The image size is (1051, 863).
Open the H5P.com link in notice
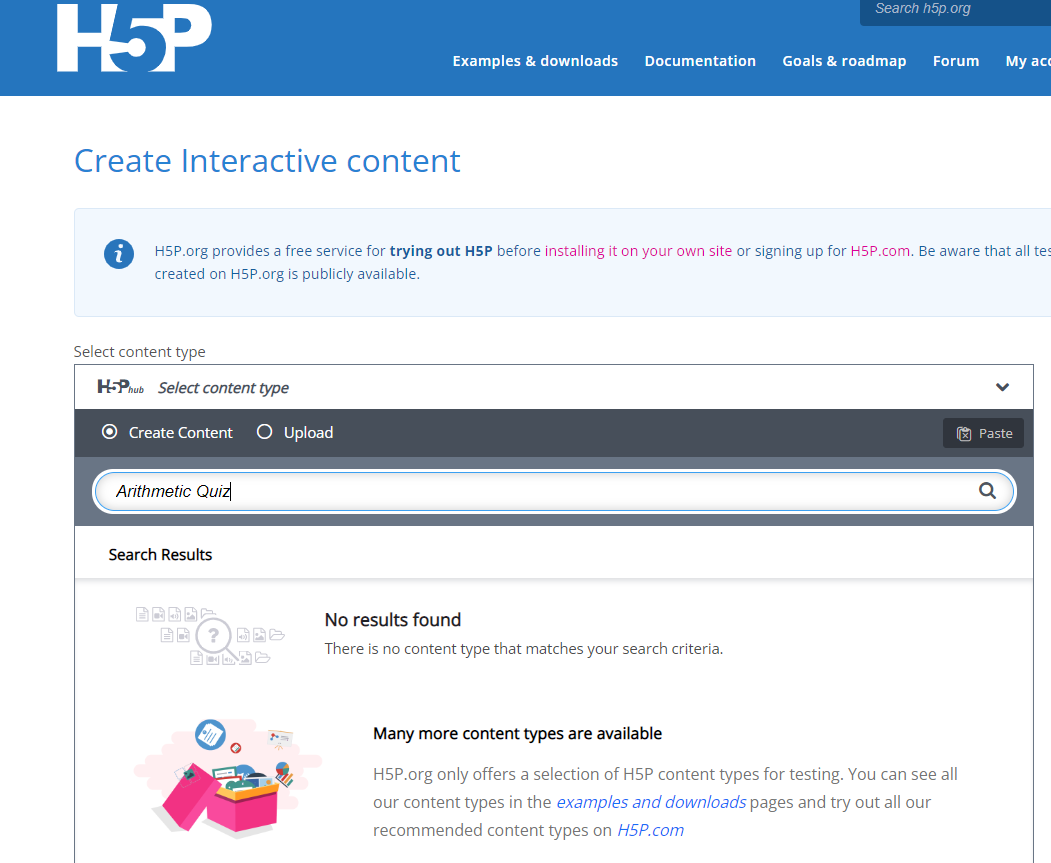coord(880,251)
